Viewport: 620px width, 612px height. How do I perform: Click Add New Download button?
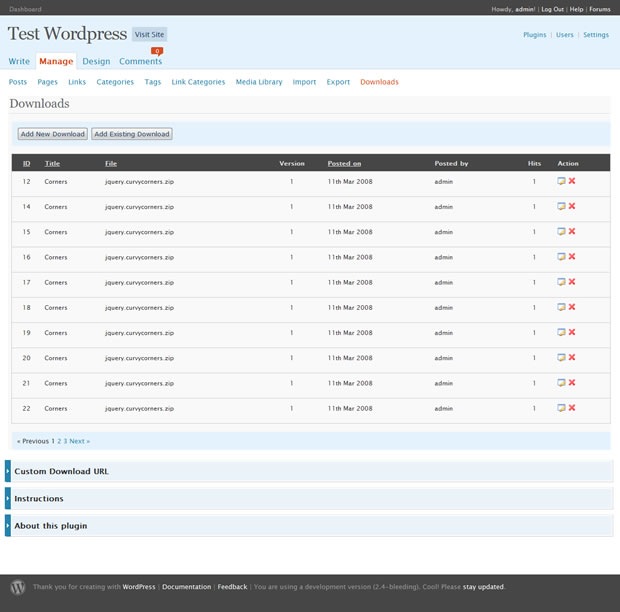coord(53,134)
